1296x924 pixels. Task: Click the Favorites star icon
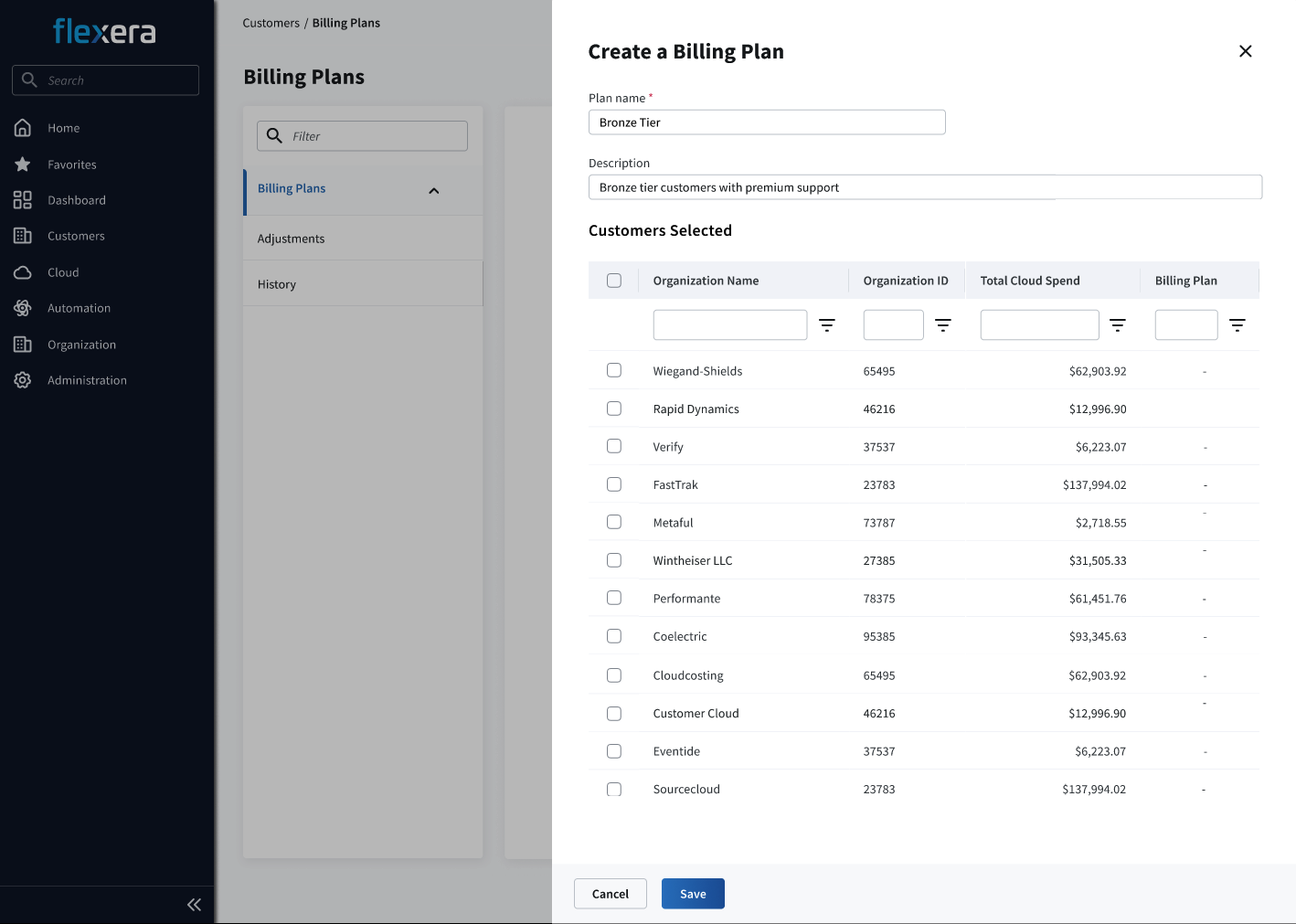23,165
